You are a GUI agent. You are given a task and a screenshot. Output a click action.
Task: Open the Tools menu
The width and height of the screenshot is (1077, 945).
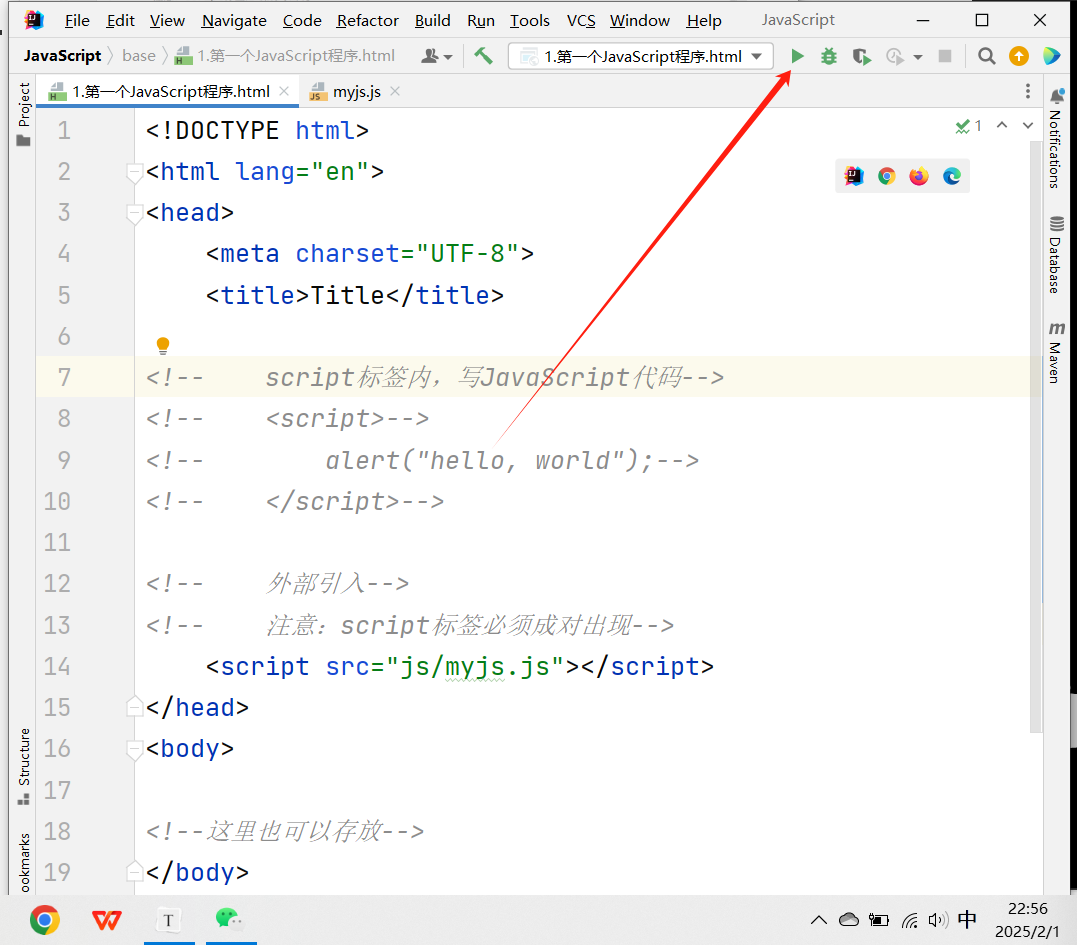(530, 21)
